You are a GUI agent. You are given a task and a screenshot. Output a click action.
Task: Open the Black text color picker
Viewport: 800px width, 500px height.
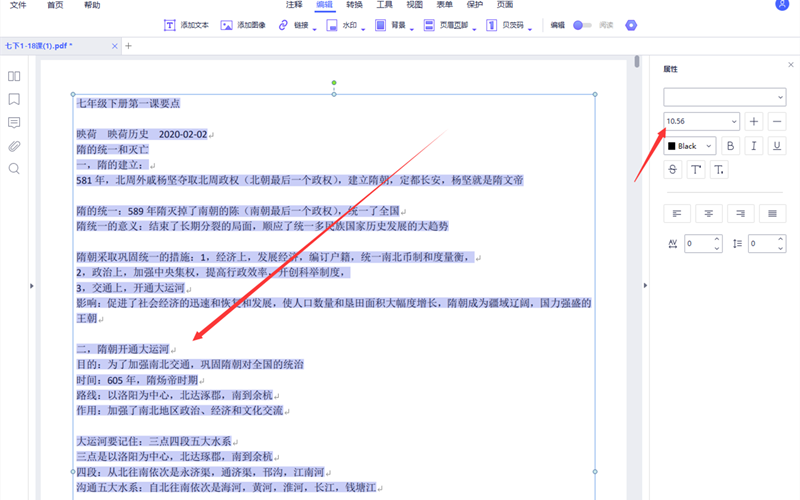[690, 146]
